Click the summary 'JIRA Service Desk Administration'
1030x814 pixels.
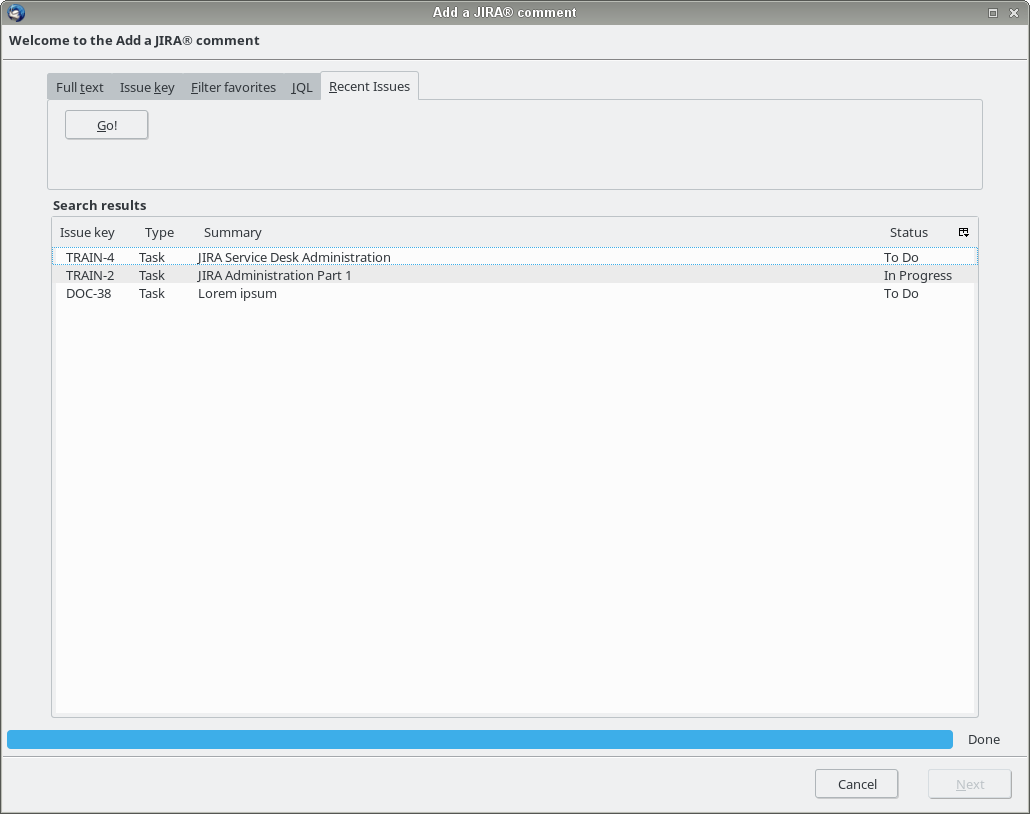(294, 257)
